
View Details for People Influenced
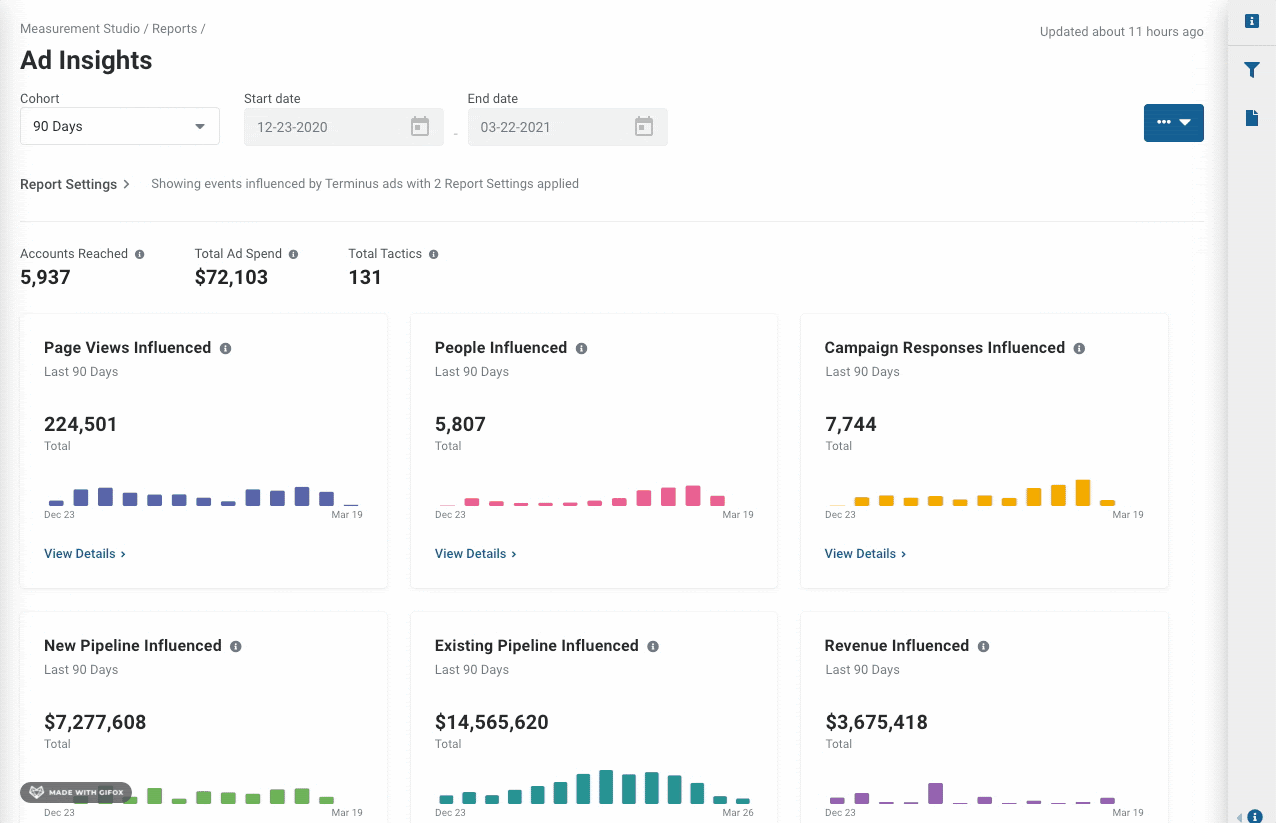[x=476, y=554]
